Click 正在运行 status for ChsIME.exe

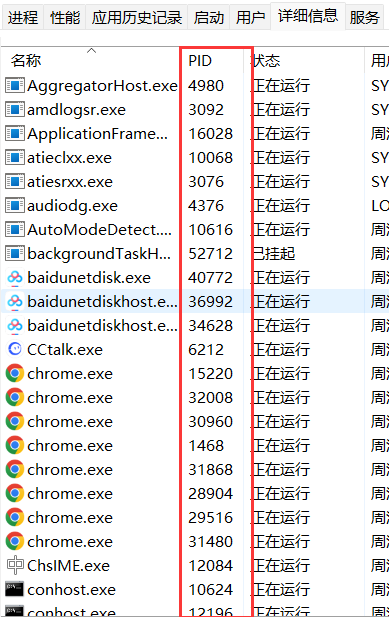[281, 566]
